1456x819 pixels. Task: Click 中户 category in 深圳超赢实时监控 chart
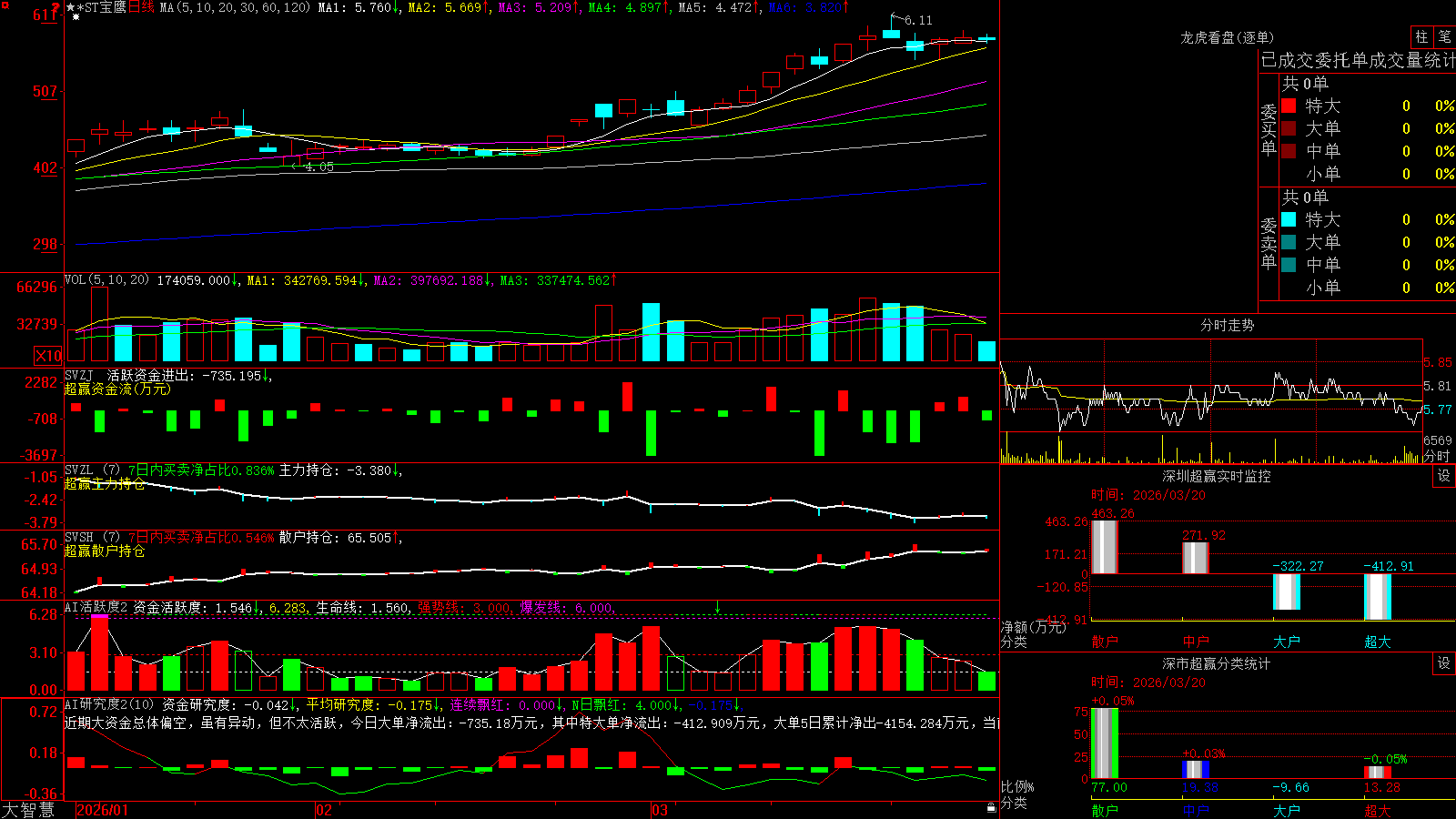coord(1196,642)
